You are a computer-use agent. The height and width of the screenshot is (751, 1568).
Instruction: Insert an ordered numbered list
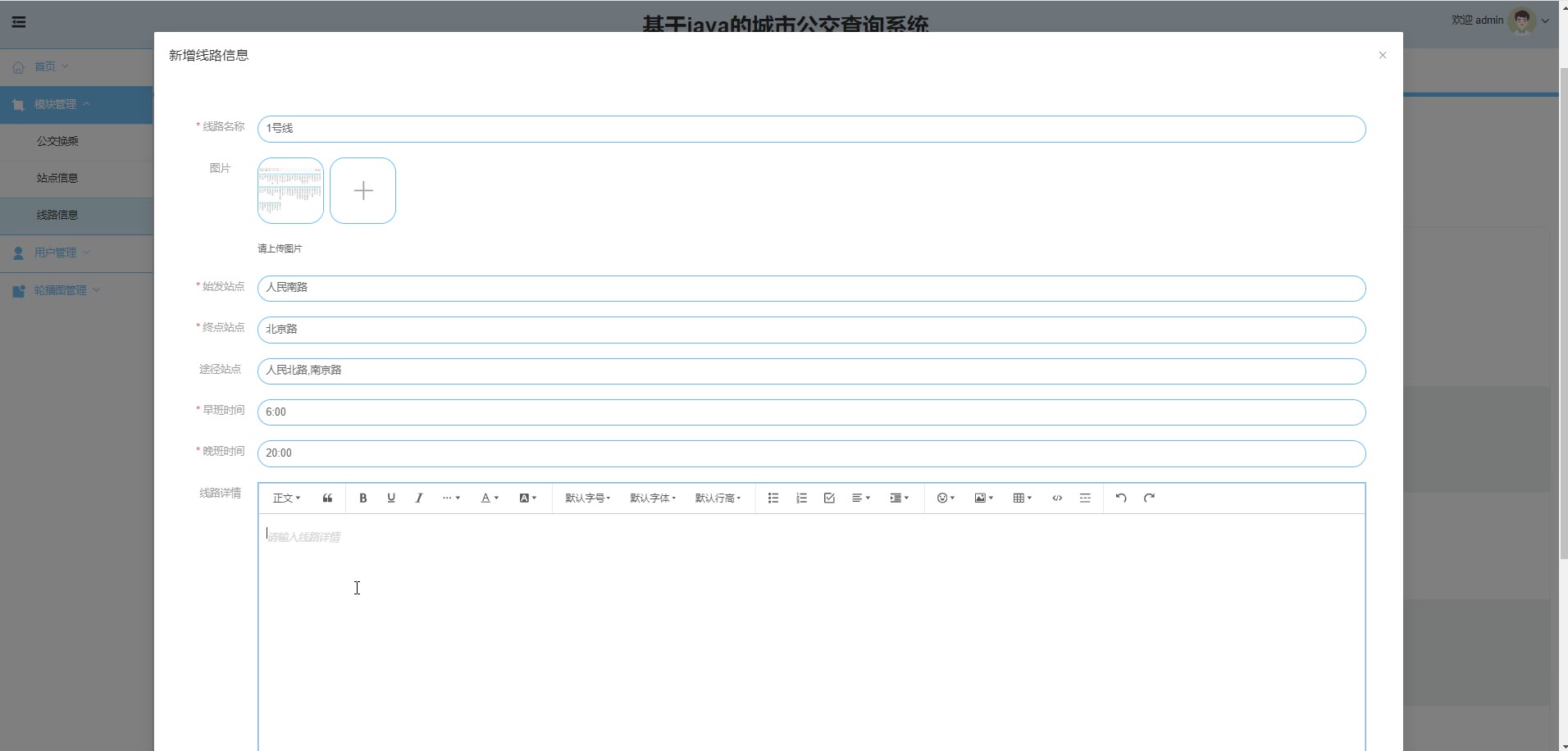(x=801, y=498)
